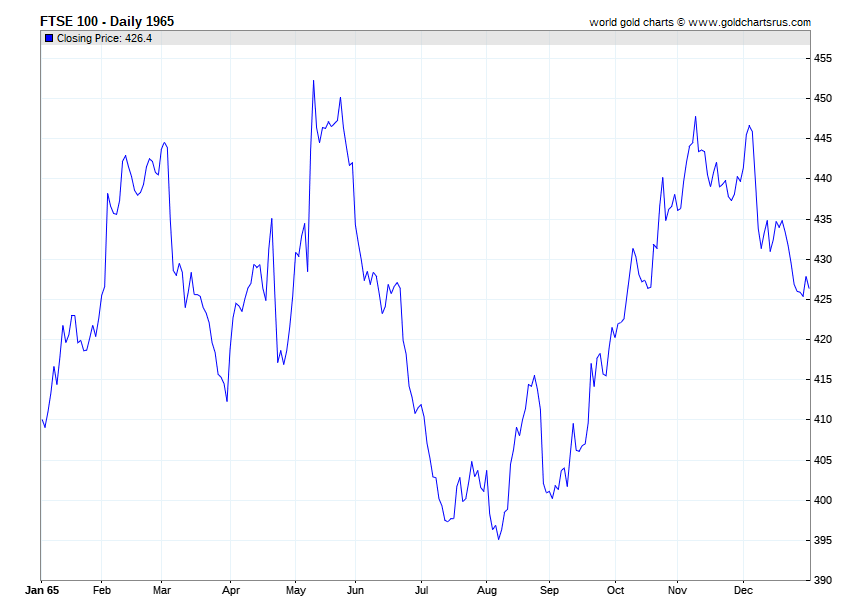The height and width of the screenshot is (616, 850).
Task: Click the 400 y-axis value
Action: coord(823,500)
